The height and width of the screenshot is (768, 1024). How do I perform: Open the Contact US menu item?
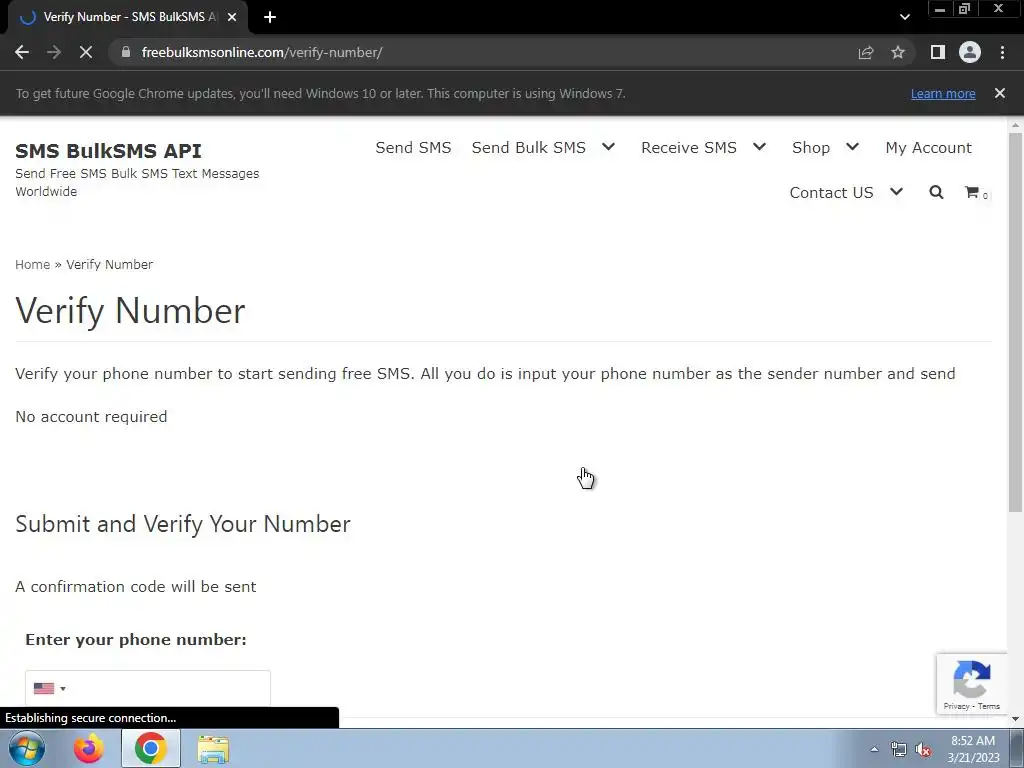831,193
